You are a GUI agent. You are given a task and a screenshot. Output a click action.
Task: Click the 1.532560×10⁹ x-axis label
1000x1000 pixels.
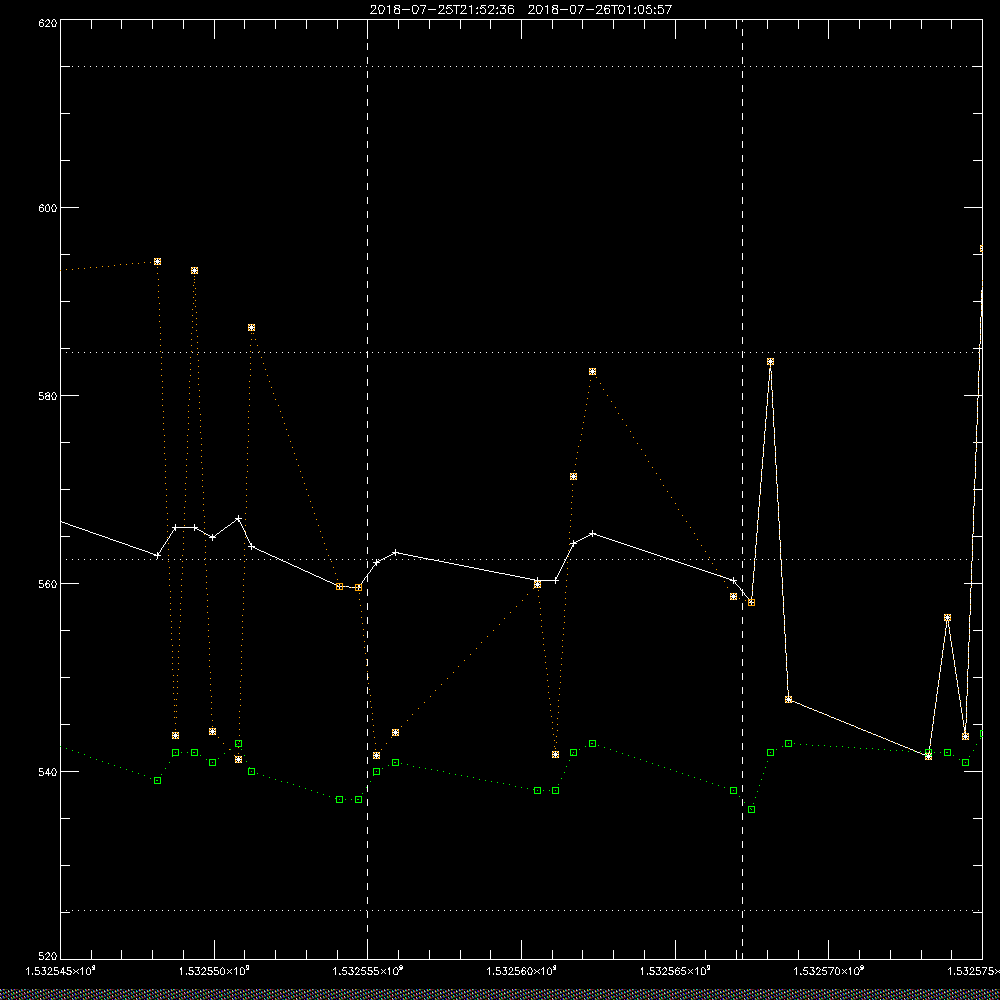[x=522, y=971]
